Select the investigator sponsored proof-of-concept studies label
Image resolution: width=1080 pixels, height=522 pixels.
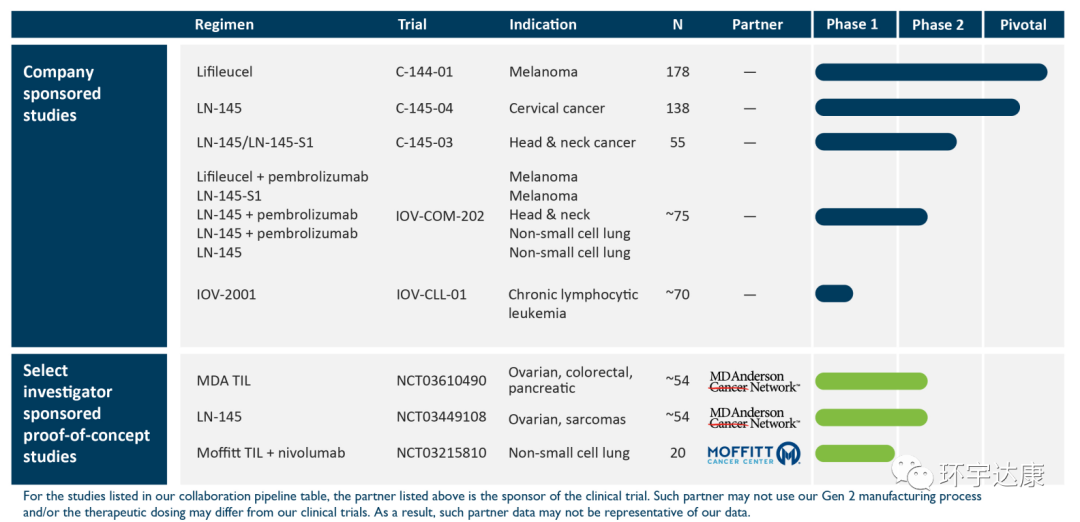coord(86,413)
